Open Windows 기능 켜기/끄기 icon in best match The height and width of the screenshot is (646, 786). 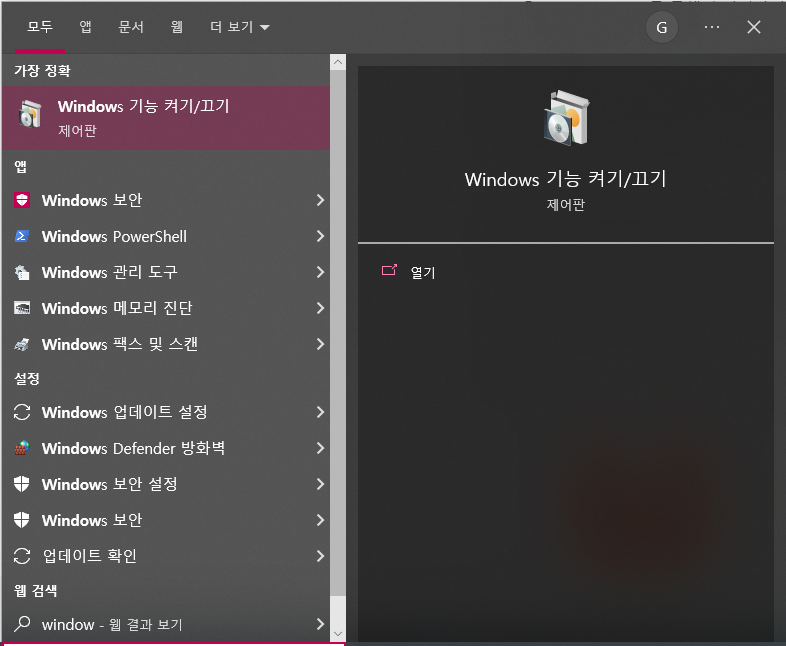(30, 114)
